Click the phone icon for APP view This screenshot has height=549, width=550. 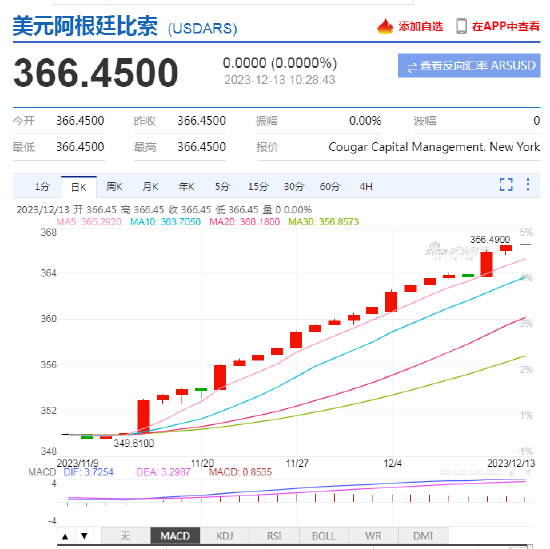tap(461, 26)
